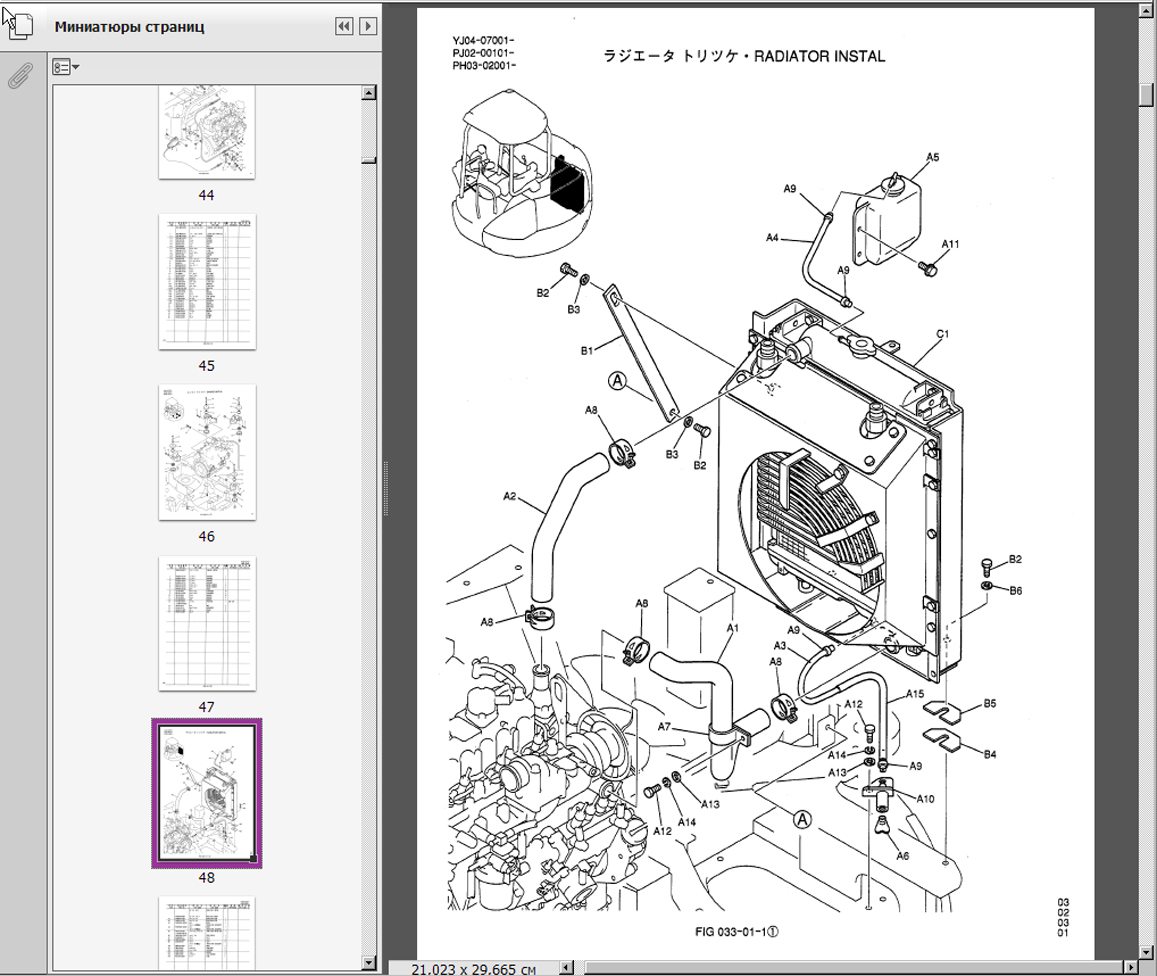This screenshot has width=1157, height=976.
Task: Click the page size readout 21.023 x 29.665
Action: click(474, 968)
